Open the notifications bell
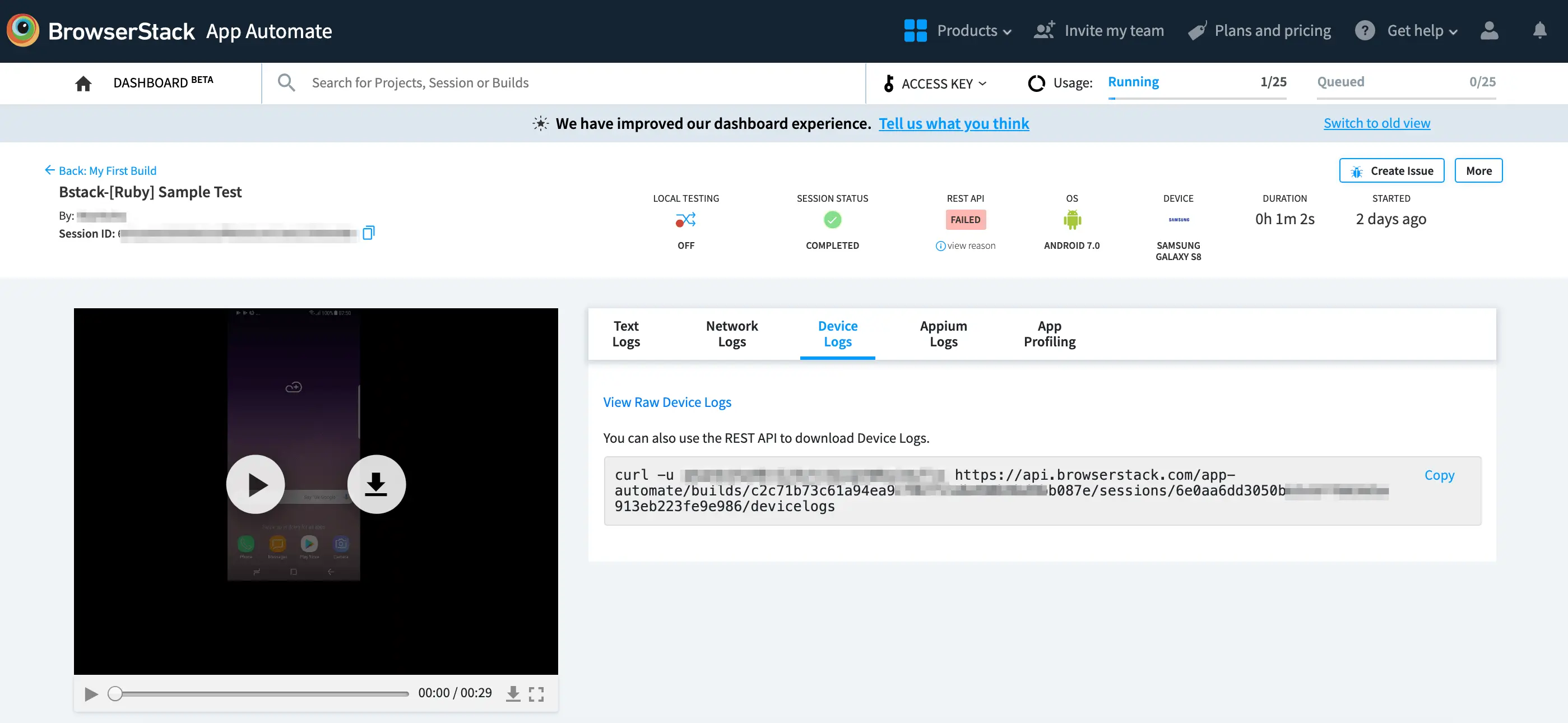 [1539, 30]
